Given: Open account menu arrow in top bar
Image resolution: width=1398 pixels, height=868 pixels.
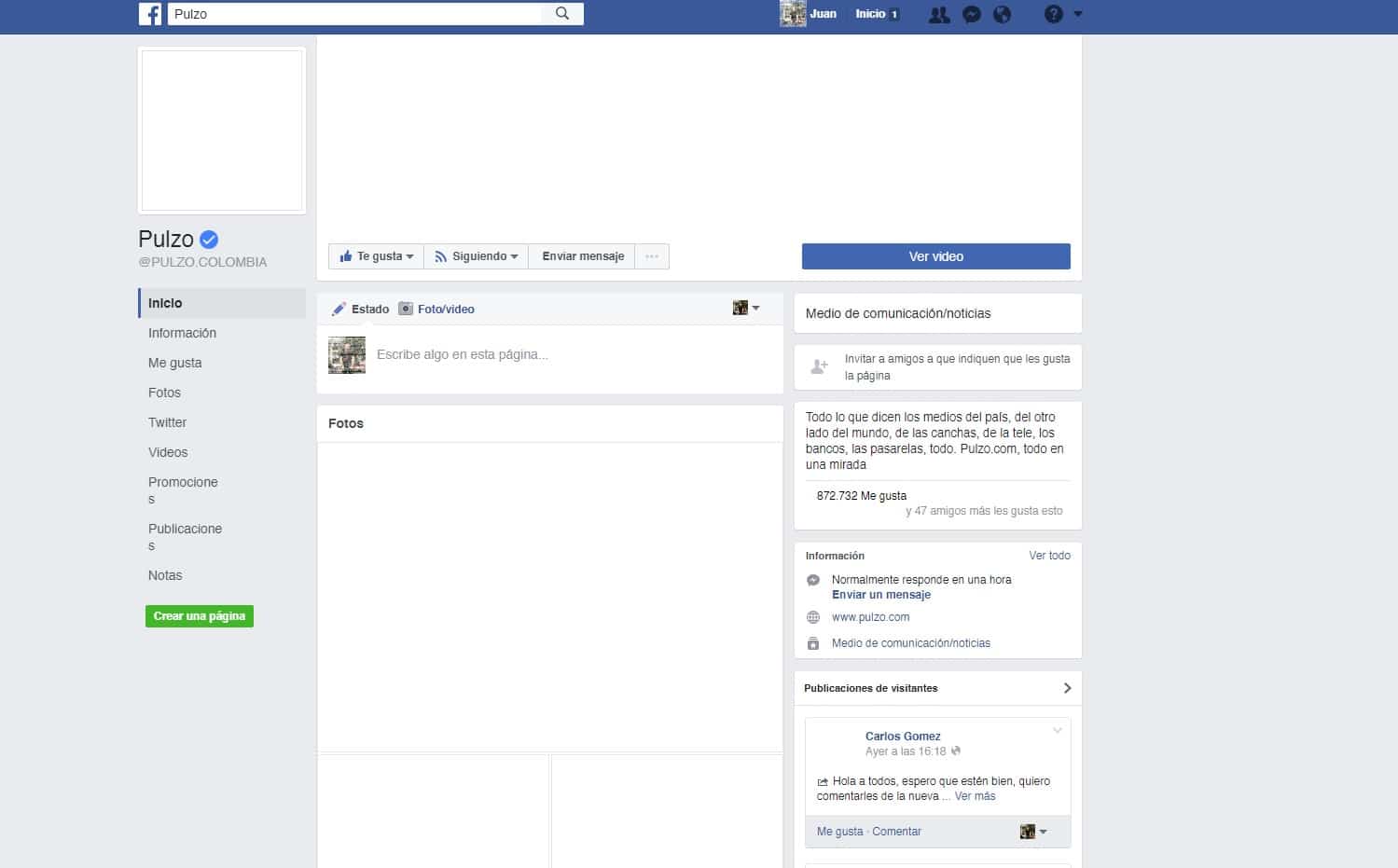Looking at the screenshot, I should [1078, 14].
